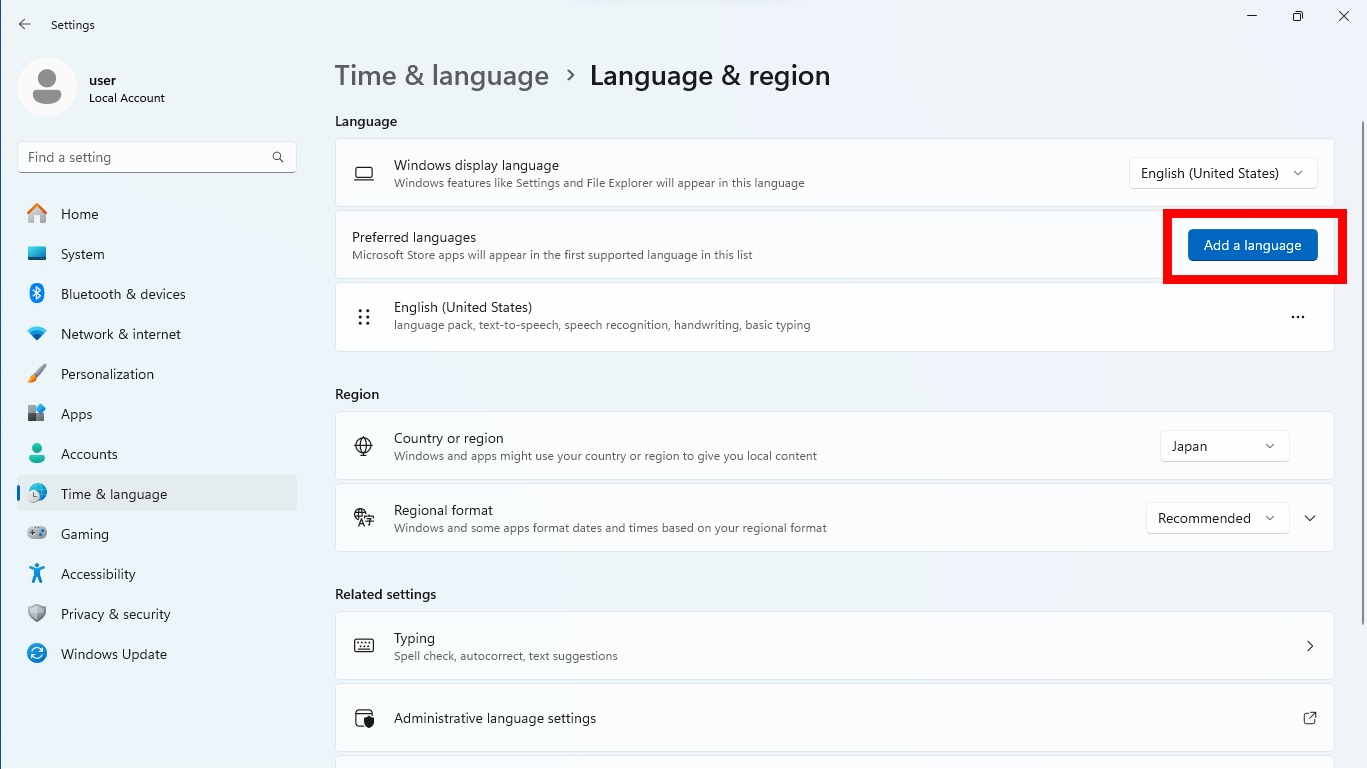Select the Personalization brush icon

pos(37,373)
